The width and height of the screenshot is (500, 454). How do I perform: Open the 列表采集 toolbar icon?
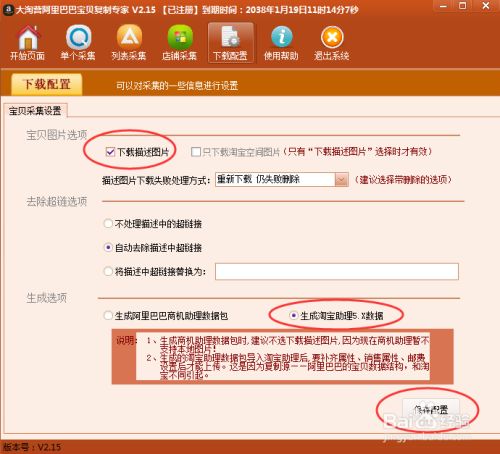click(129, 43)
